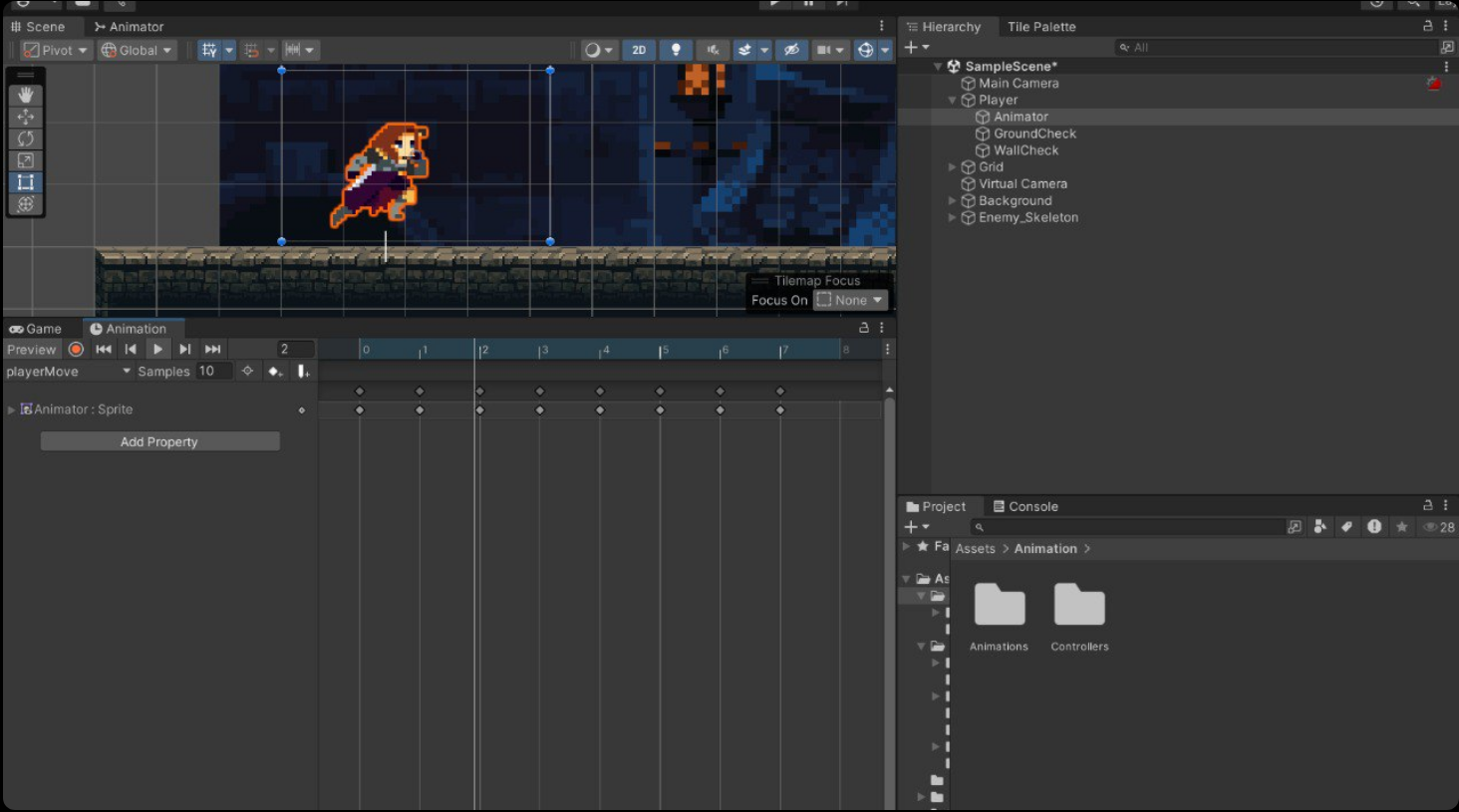The image size is (1459, 812).
Task: Select the Scale tool
Action: (26, 160)
